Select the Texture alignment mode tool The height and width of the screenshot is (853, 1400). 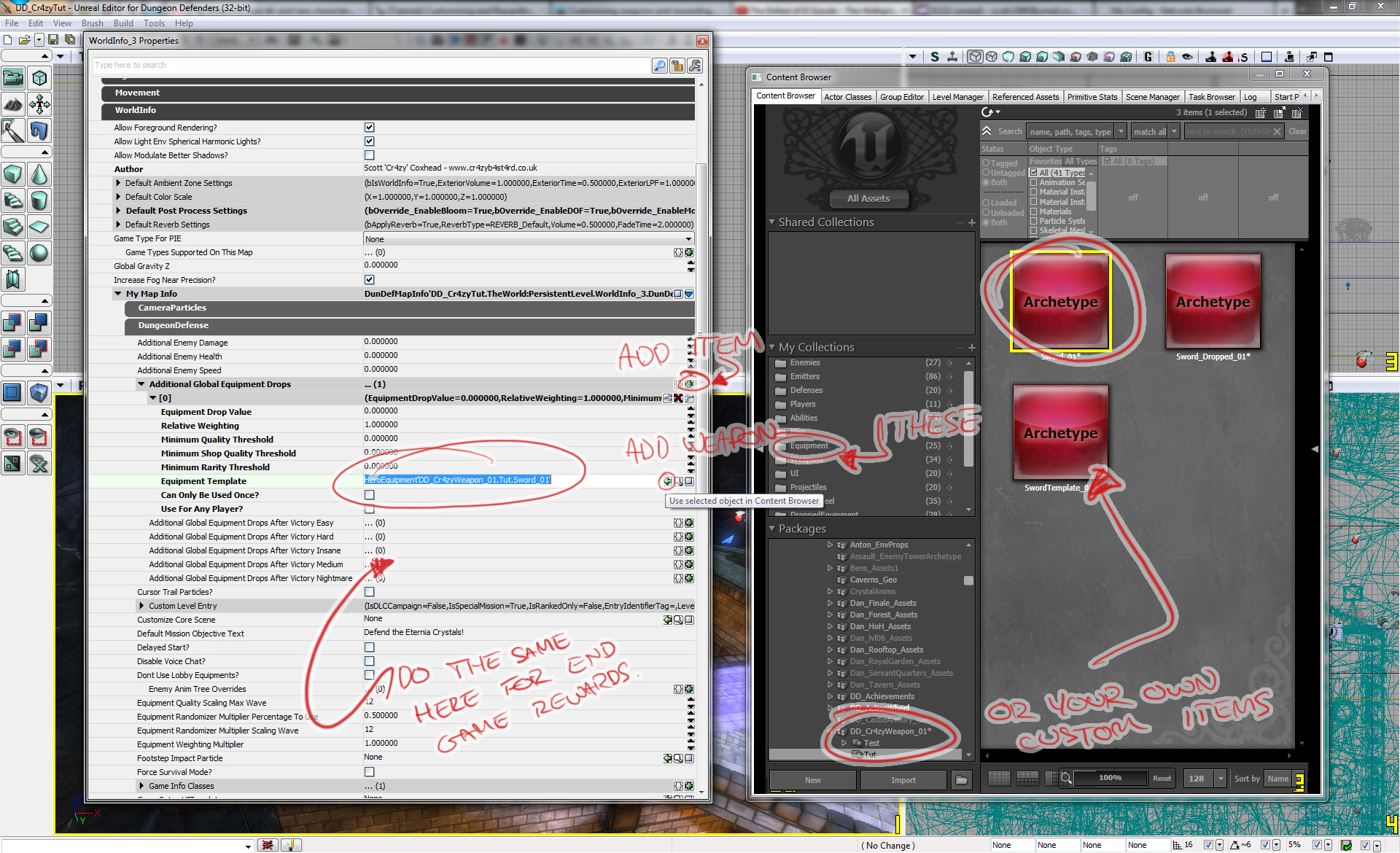(x=39, y=104)
